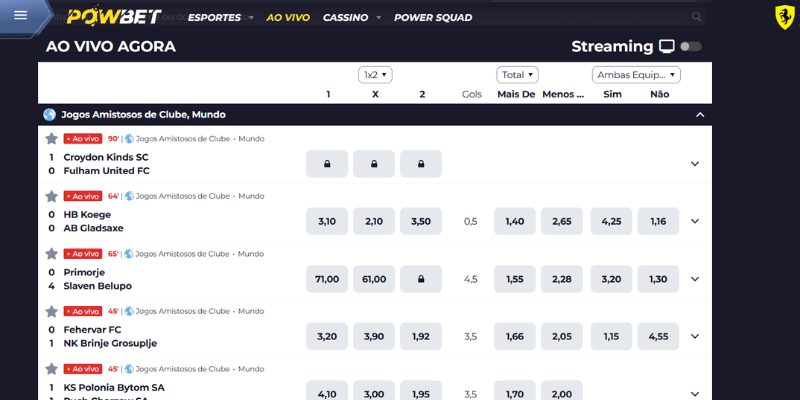Image resolution: width=800 pixels, height=400 pixels.
Task: Click the search magnifier icon
Action: point(695,17)
